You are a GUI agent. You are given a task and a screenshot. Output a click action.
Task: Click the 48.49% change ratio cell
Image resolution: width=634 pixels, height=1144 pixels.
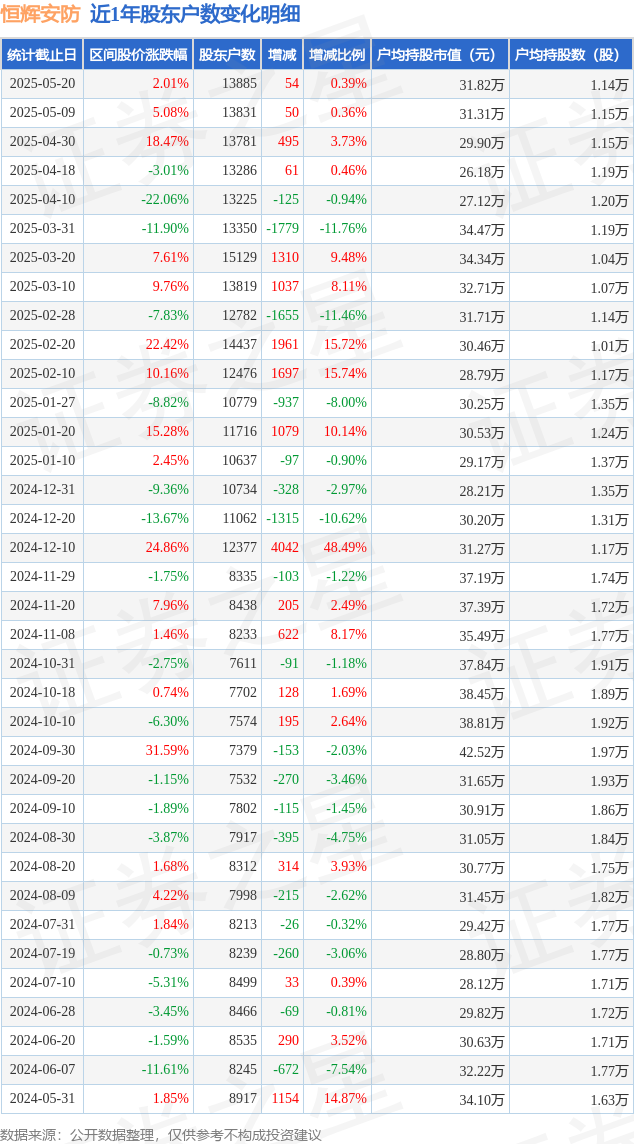(x=344, y=548)
